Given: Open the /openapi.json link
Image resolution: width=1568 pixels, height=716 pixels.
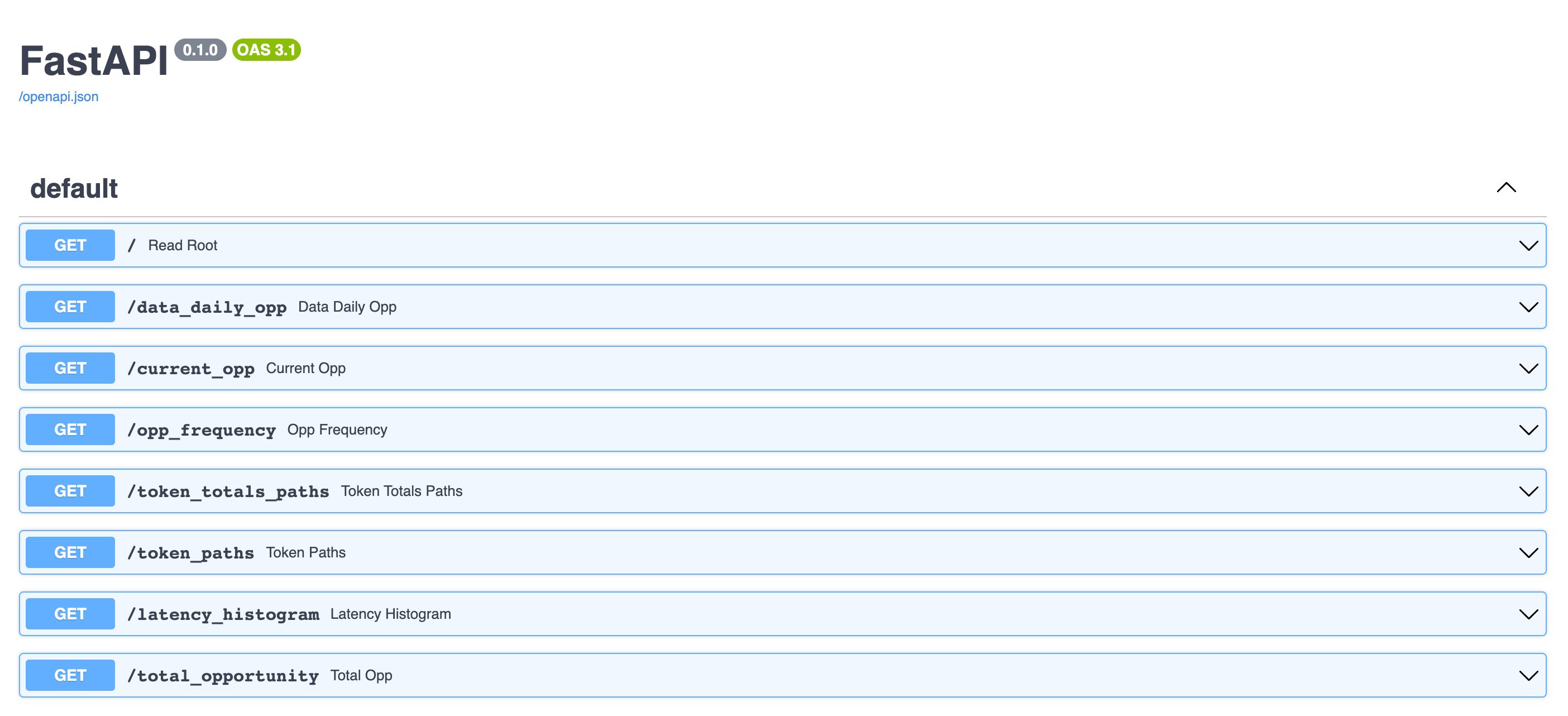Looking at the screenshot, I should click(59, 96).
